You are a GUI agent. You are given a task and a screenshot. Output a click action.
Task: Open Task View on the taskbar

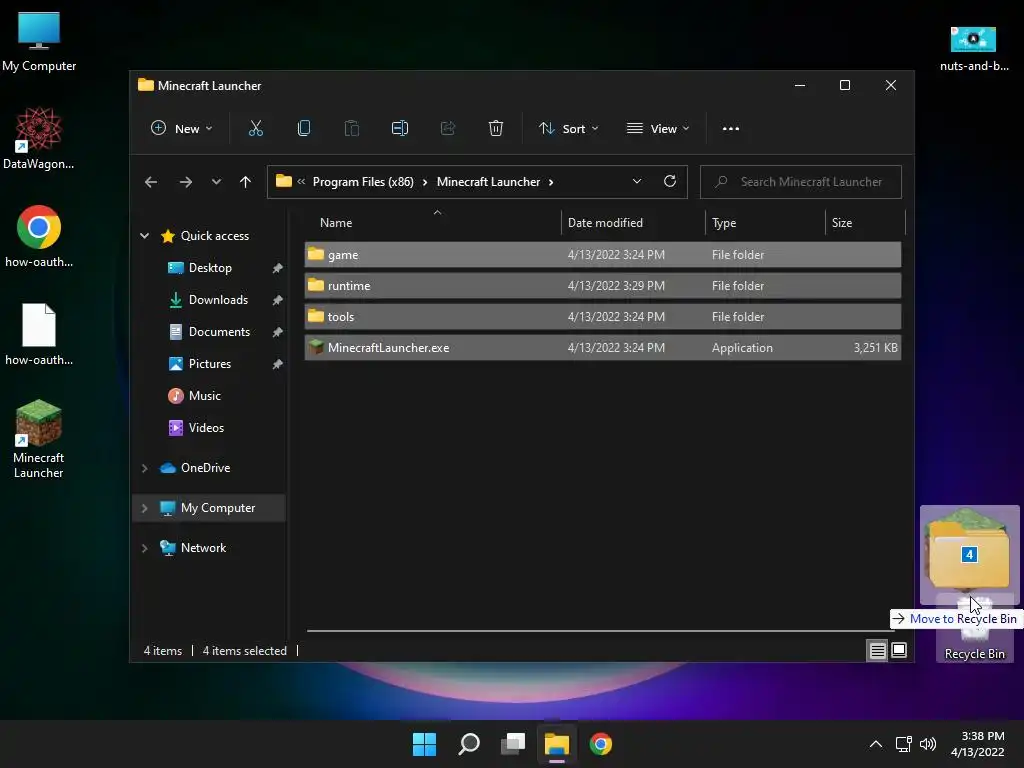[x=513, y=744]
